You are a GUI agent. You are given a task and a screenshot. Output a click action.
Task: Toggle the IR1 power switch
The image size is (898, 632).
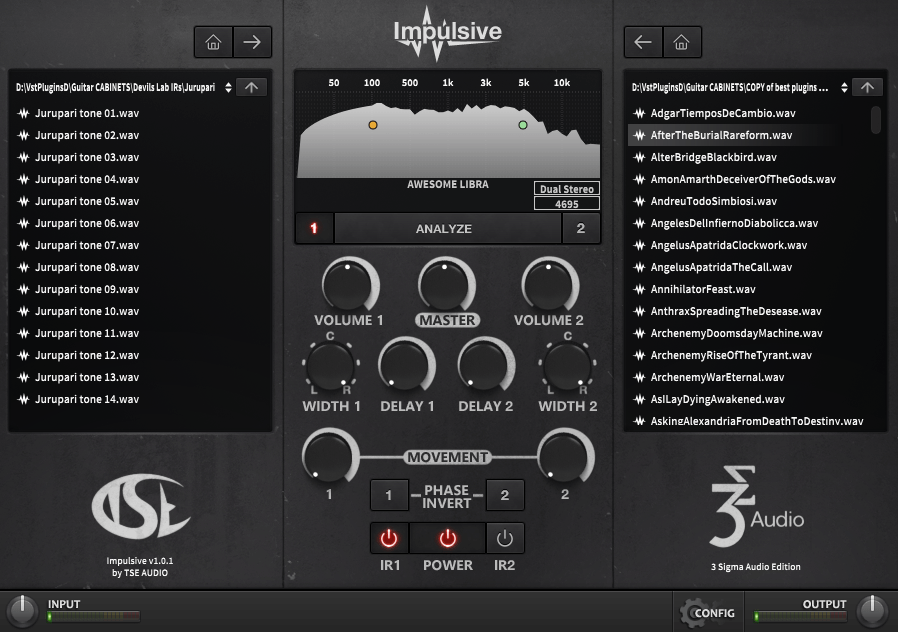click(x=389, y=538)
